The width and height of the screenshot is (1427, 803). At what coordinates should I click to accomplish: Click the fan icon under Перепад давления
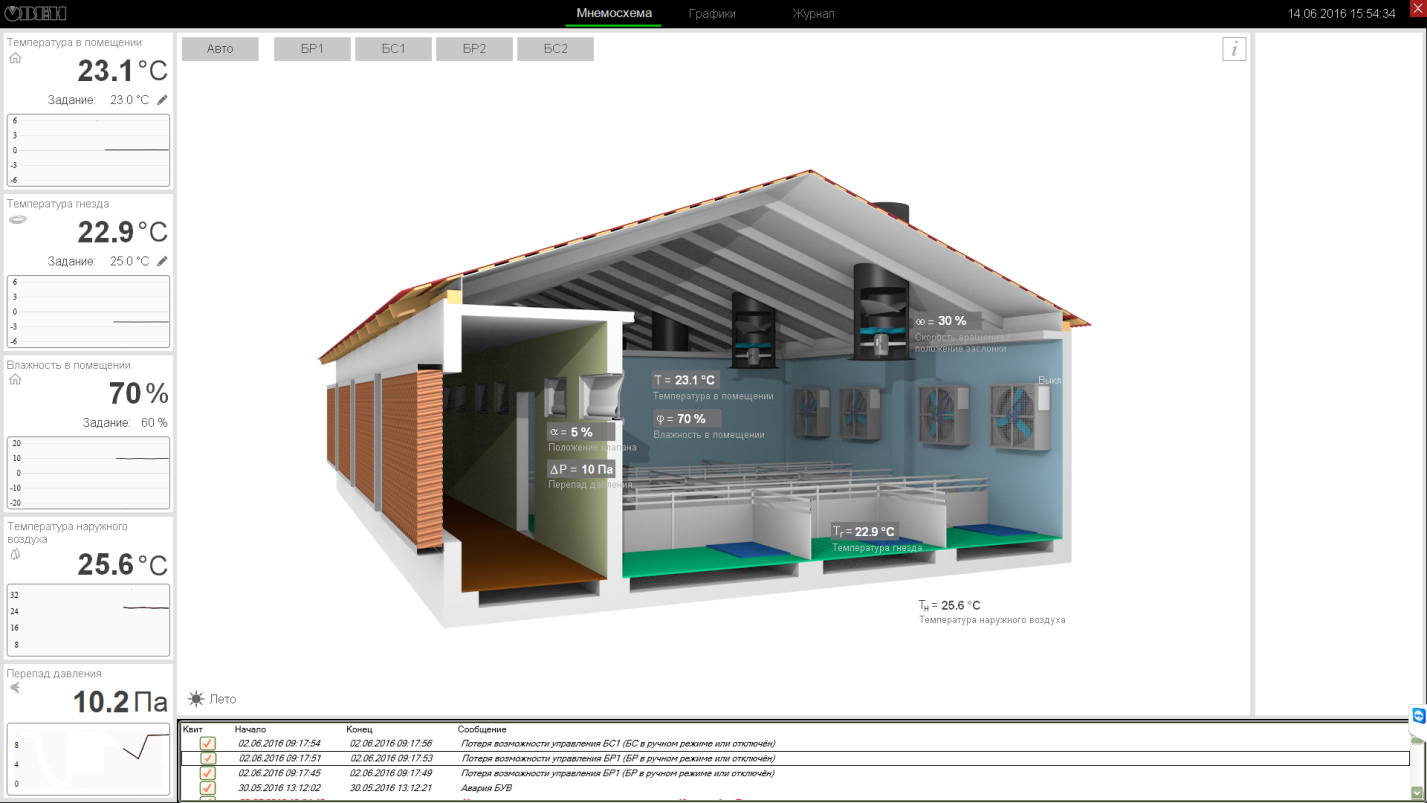point(15,688)
